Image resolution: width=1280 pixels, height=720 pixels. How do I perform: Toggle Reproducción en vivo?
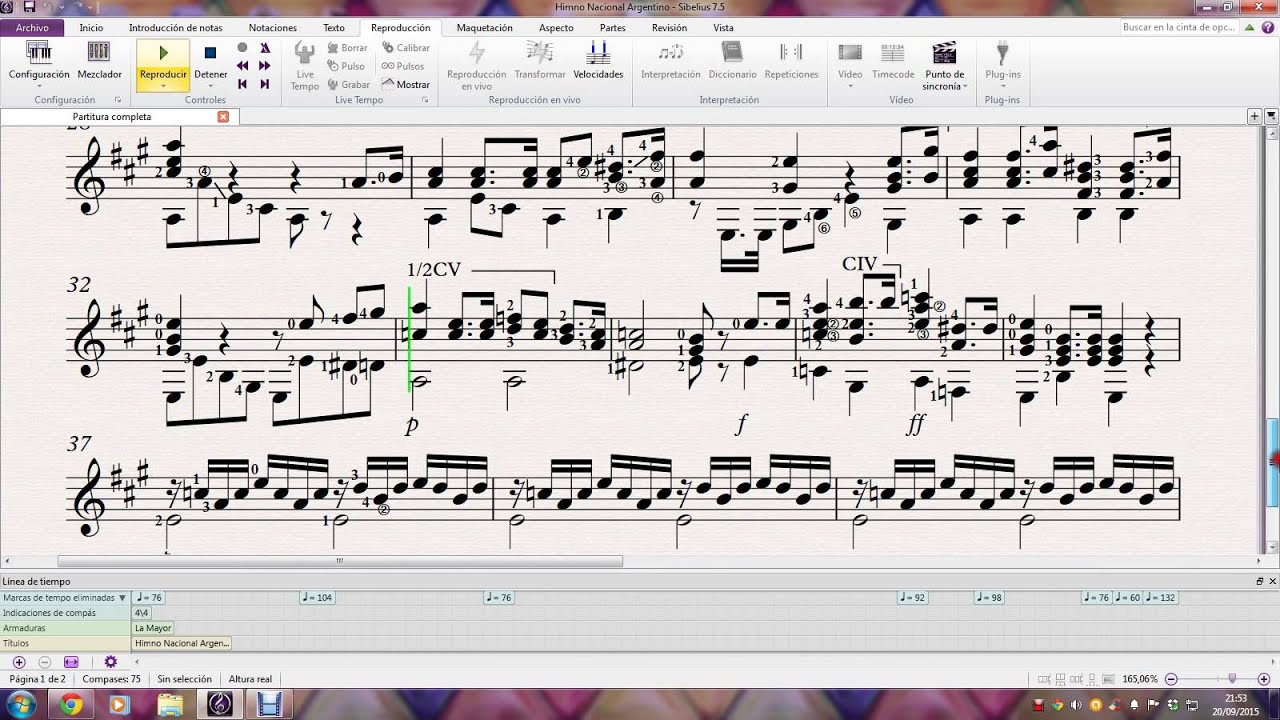(x=476, y=65)
